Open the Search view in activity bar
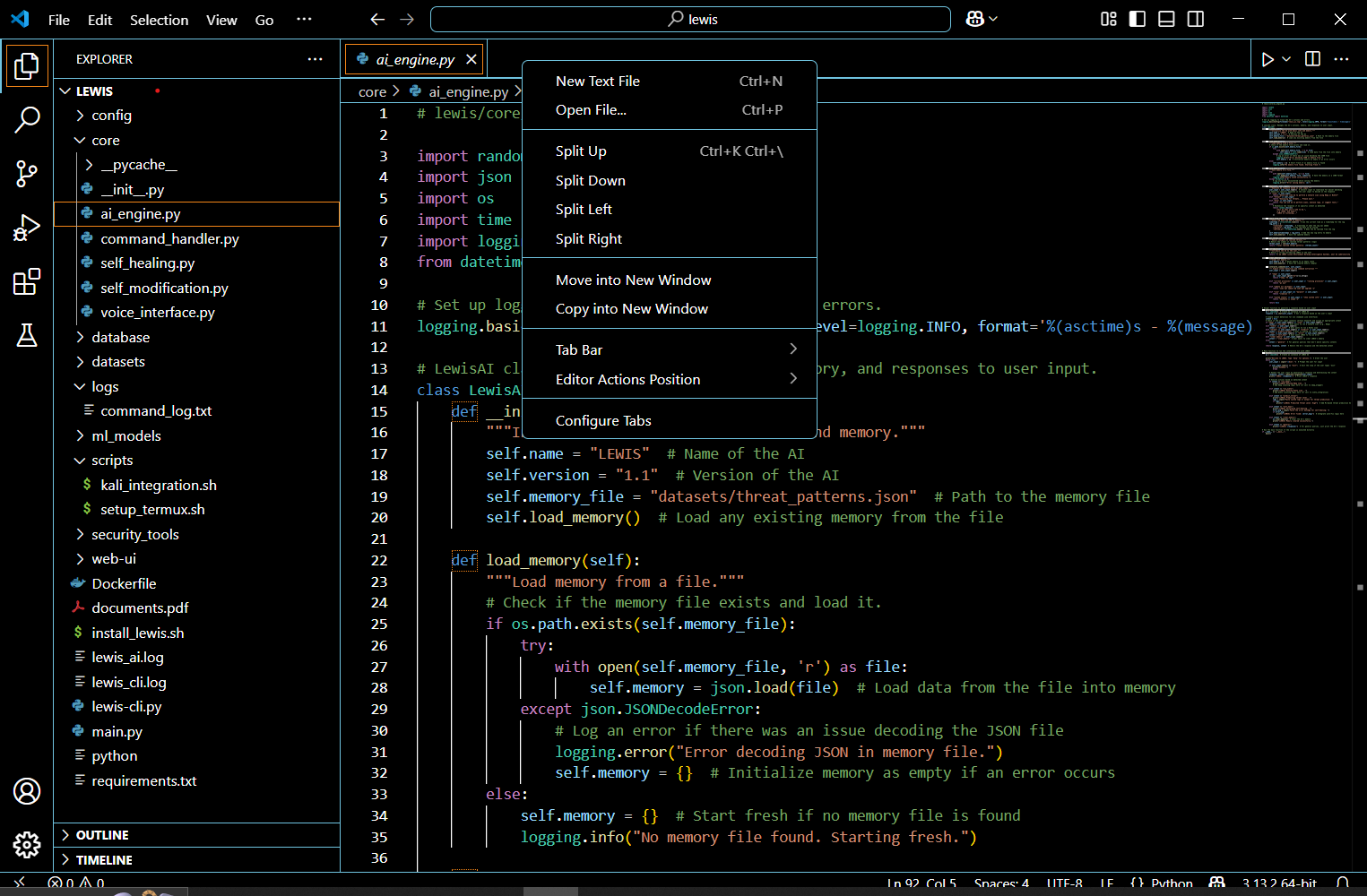This screenshot has width=1367, height=896. point(27,119)
